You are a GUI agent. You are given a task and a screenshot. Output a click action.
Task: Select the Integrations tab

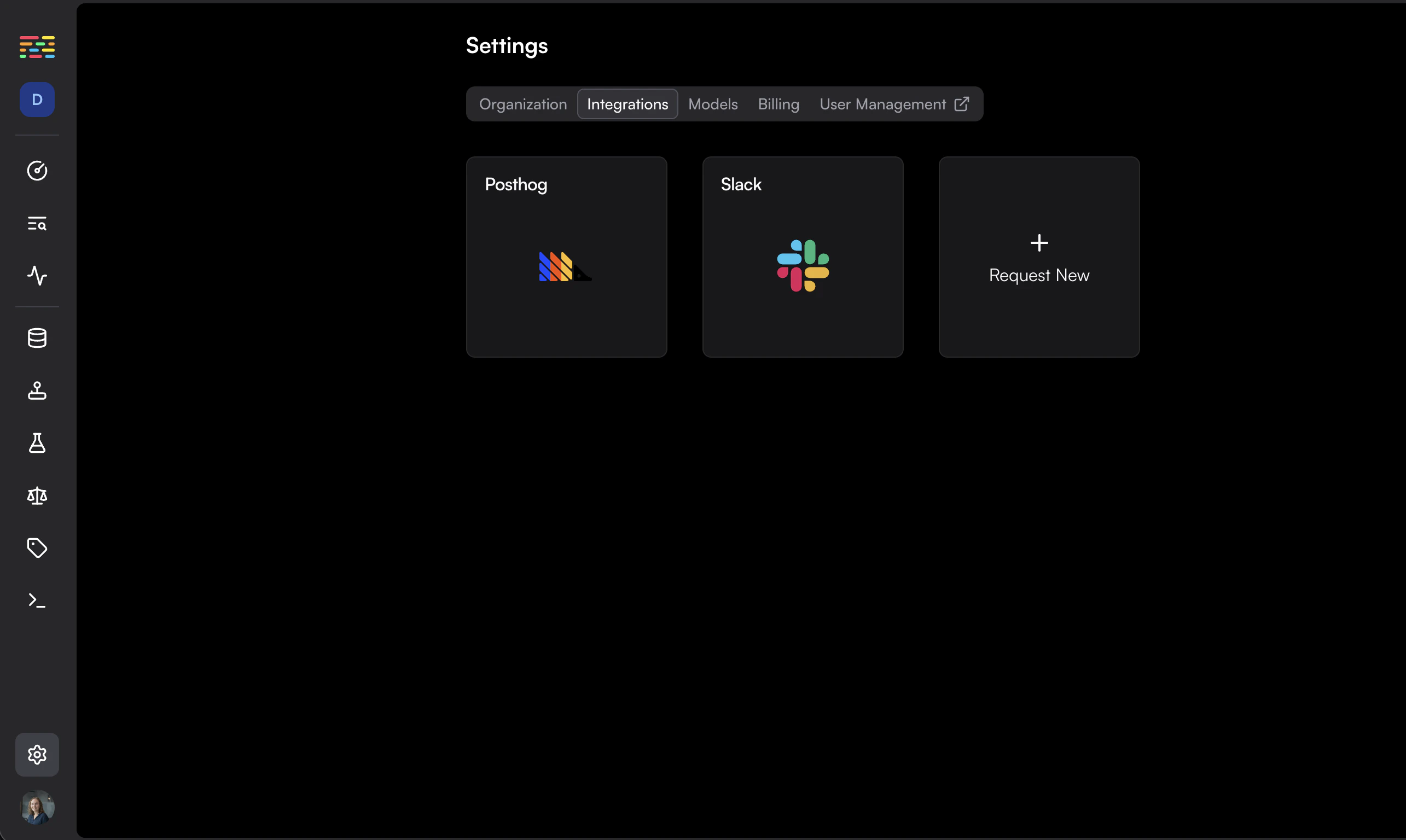pos(628,104)
